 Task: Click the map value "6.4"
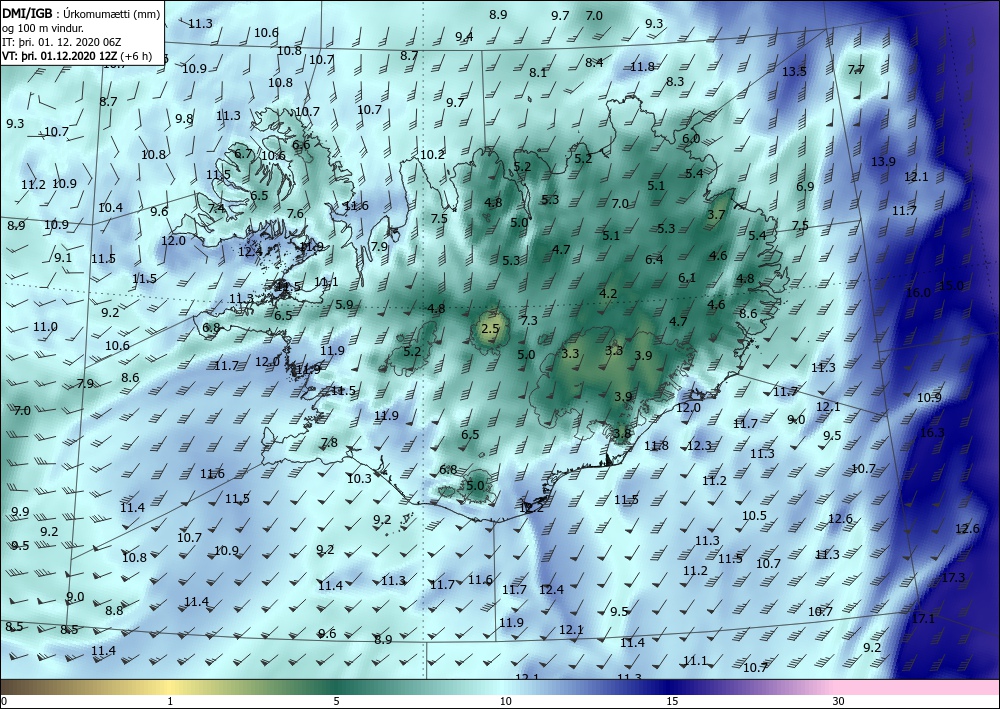pyautogui.click(x=654, y=259)
